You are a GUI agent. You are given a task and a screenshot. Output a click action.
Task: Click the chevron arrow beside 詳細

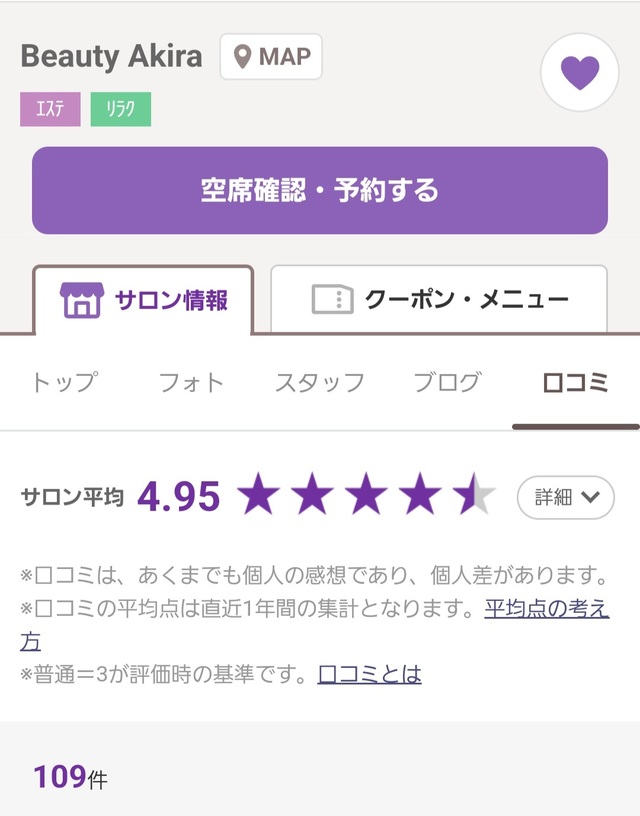(x=591, y=498)
